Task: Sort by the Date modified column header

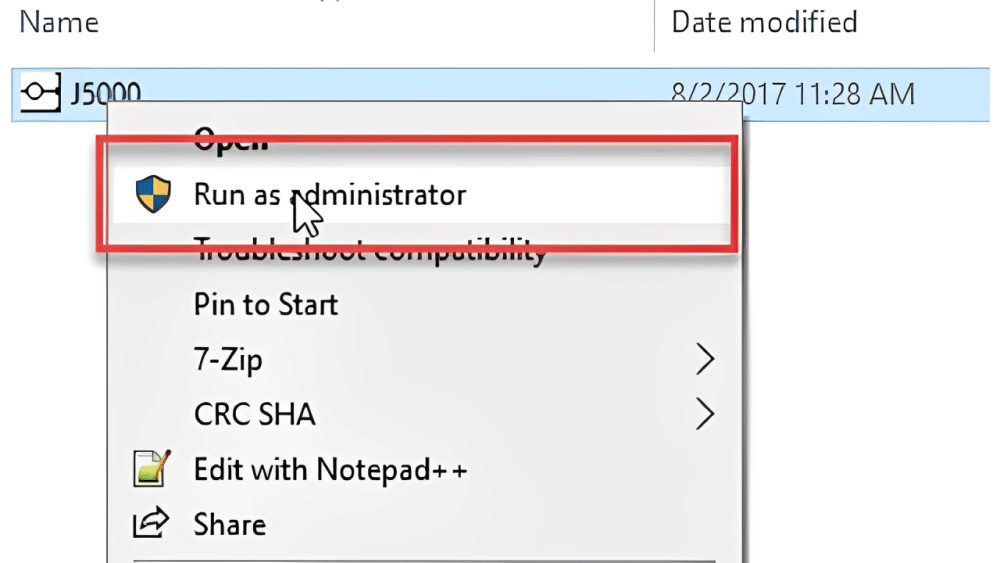Action: [x=764, y=22]
